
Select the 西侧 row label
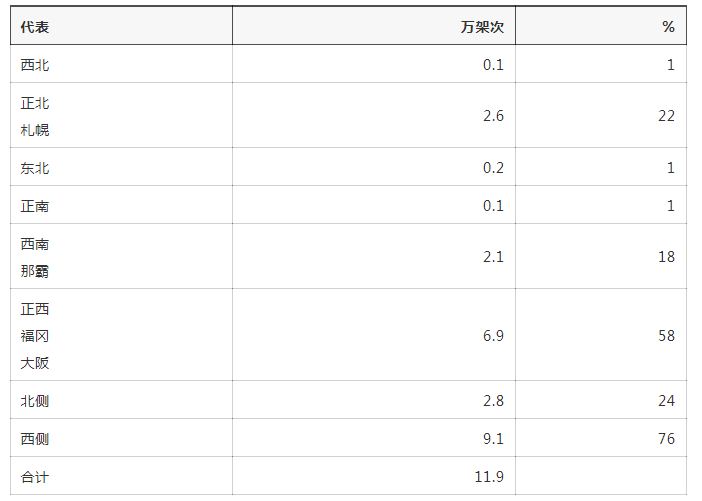coord(35,439)
